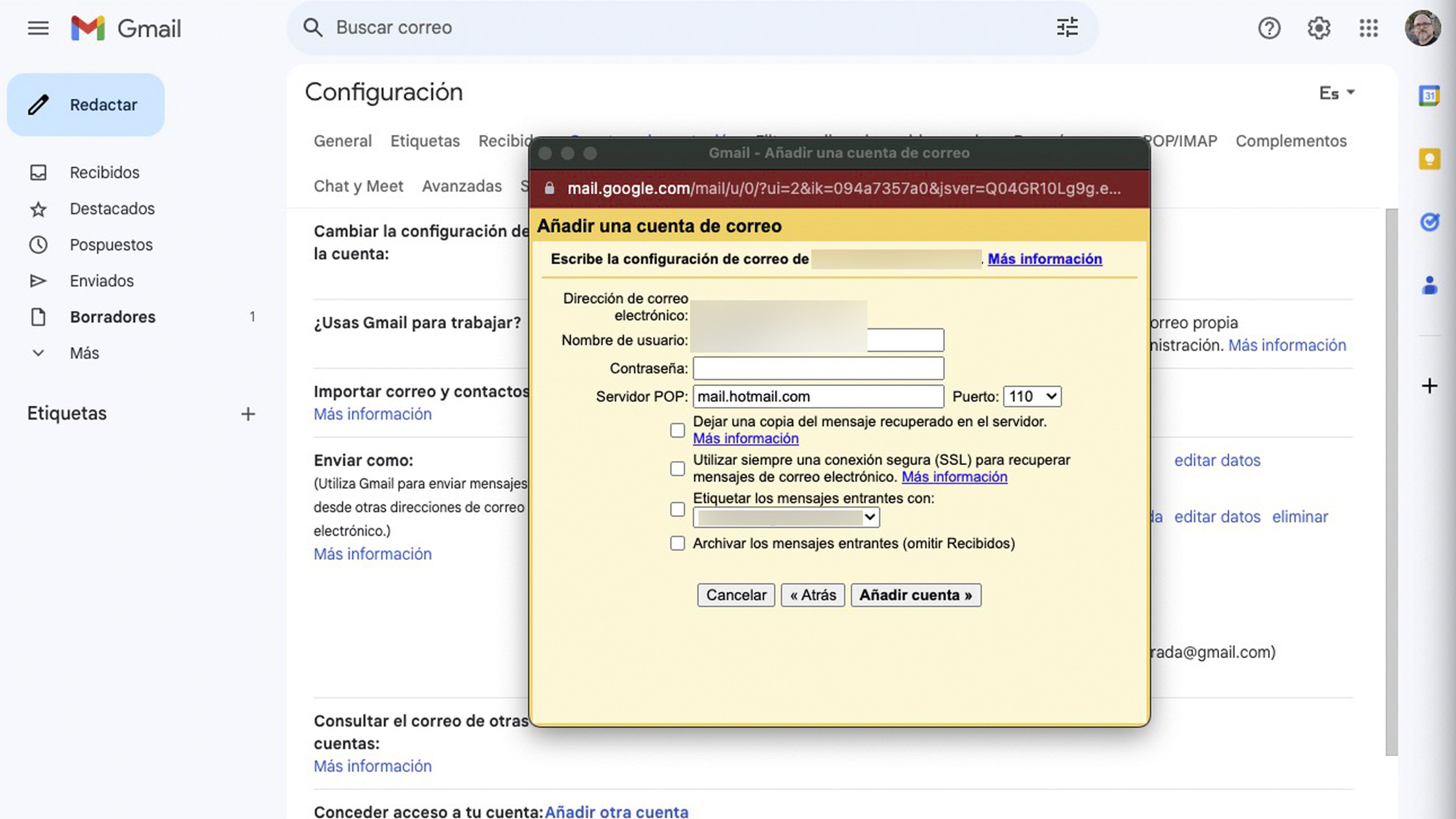Open Google Keep side panel icon
The width and height of the screenshot is (1456, 819).
pos(1429,159)
